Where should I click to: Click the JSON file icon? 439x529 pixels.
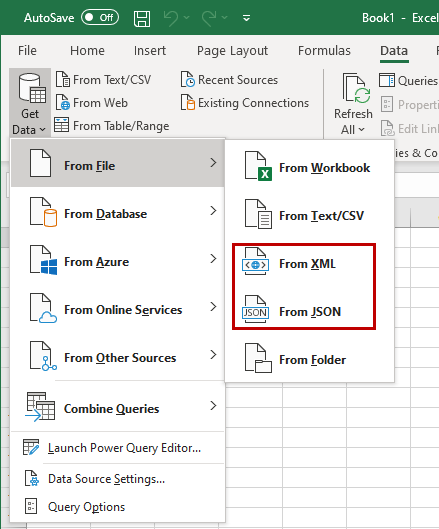(255, 309)
